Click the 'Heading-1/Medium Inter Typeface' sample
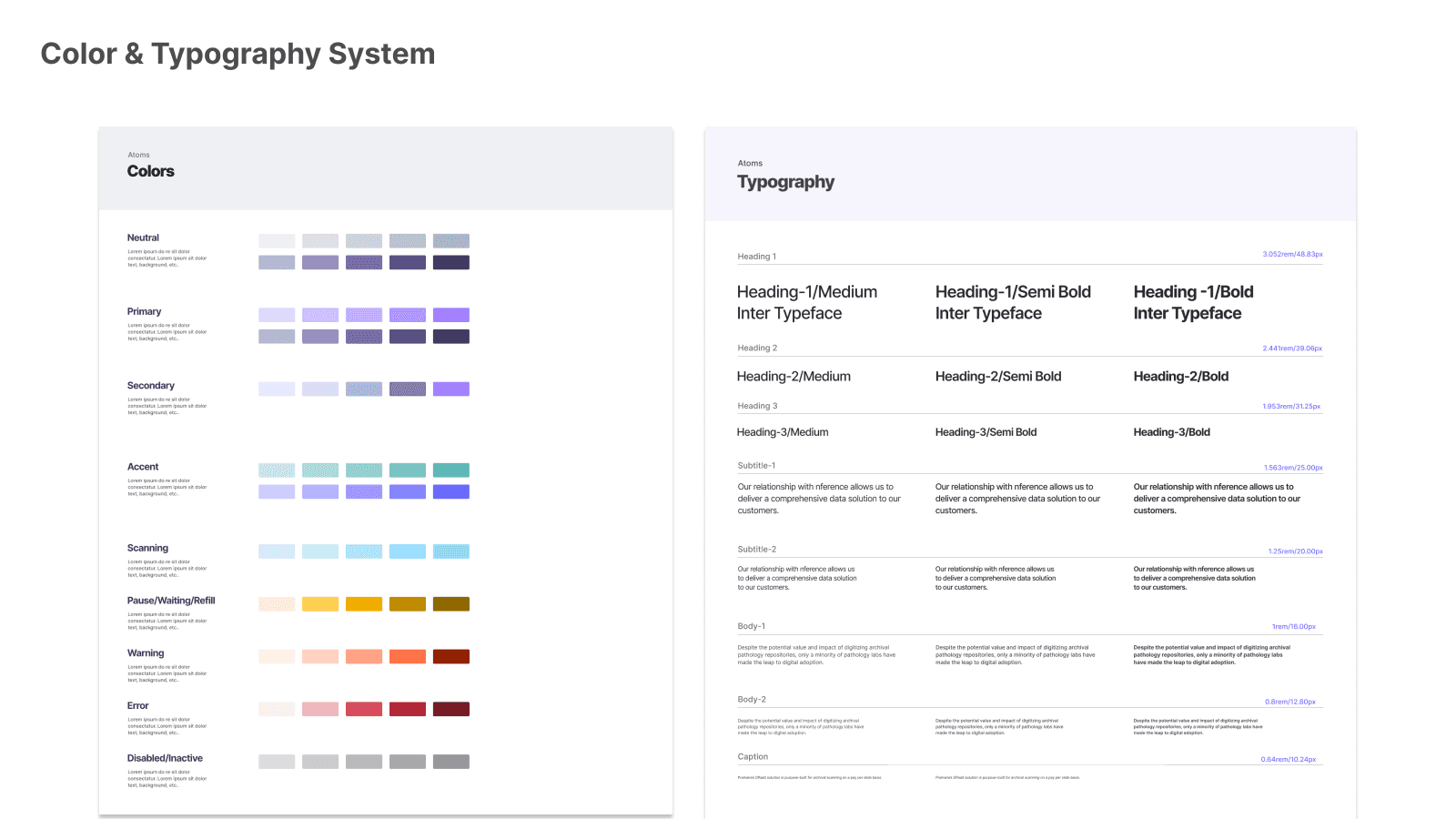 point(807,302)
